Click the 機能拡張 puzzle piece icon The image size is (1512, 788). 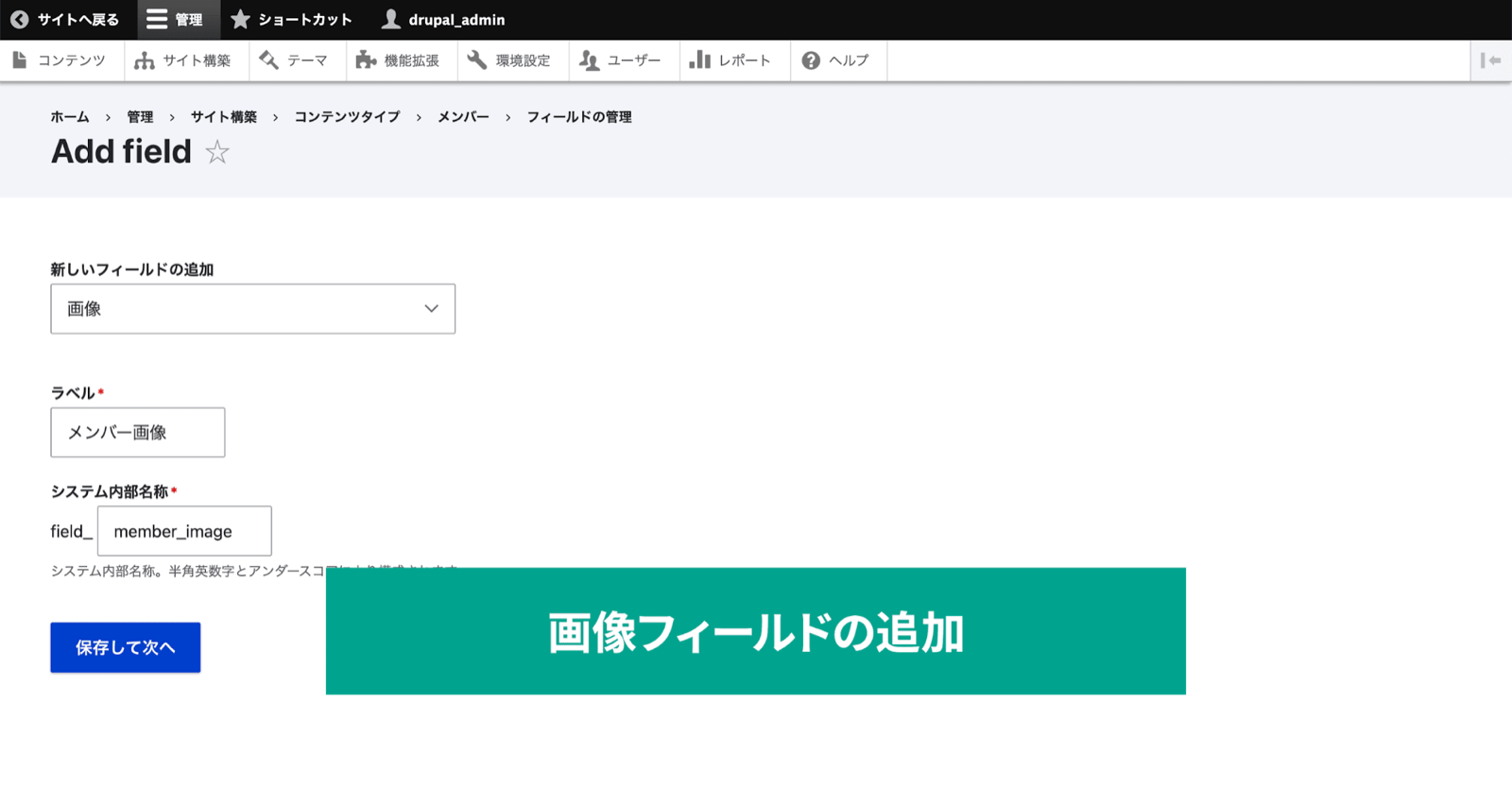pos(366,60)
